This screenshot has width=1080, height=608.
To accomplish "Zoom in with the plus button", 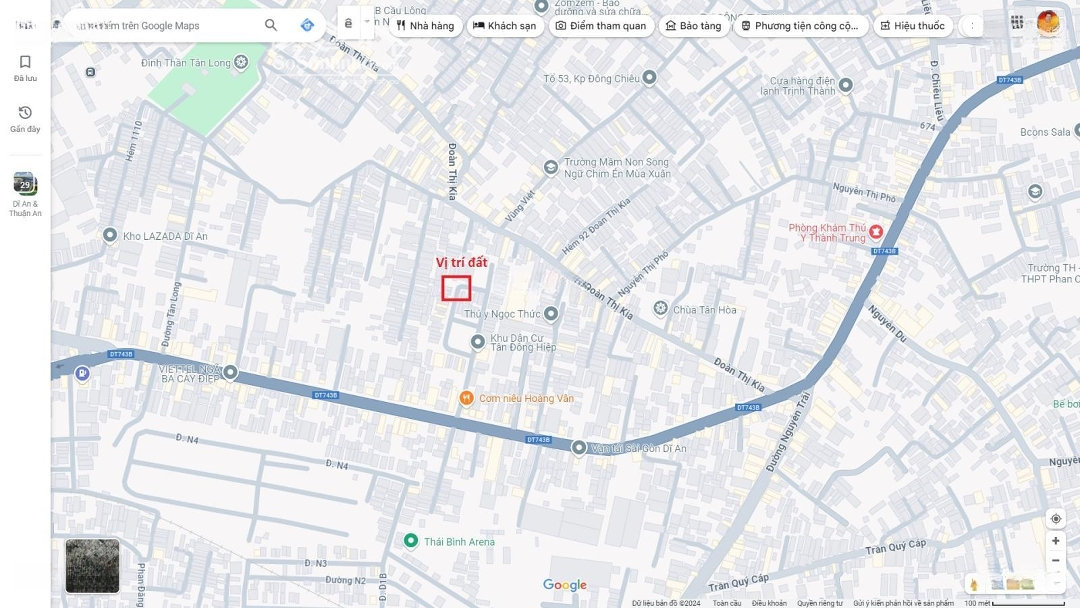I will (x=1055, y=541).
